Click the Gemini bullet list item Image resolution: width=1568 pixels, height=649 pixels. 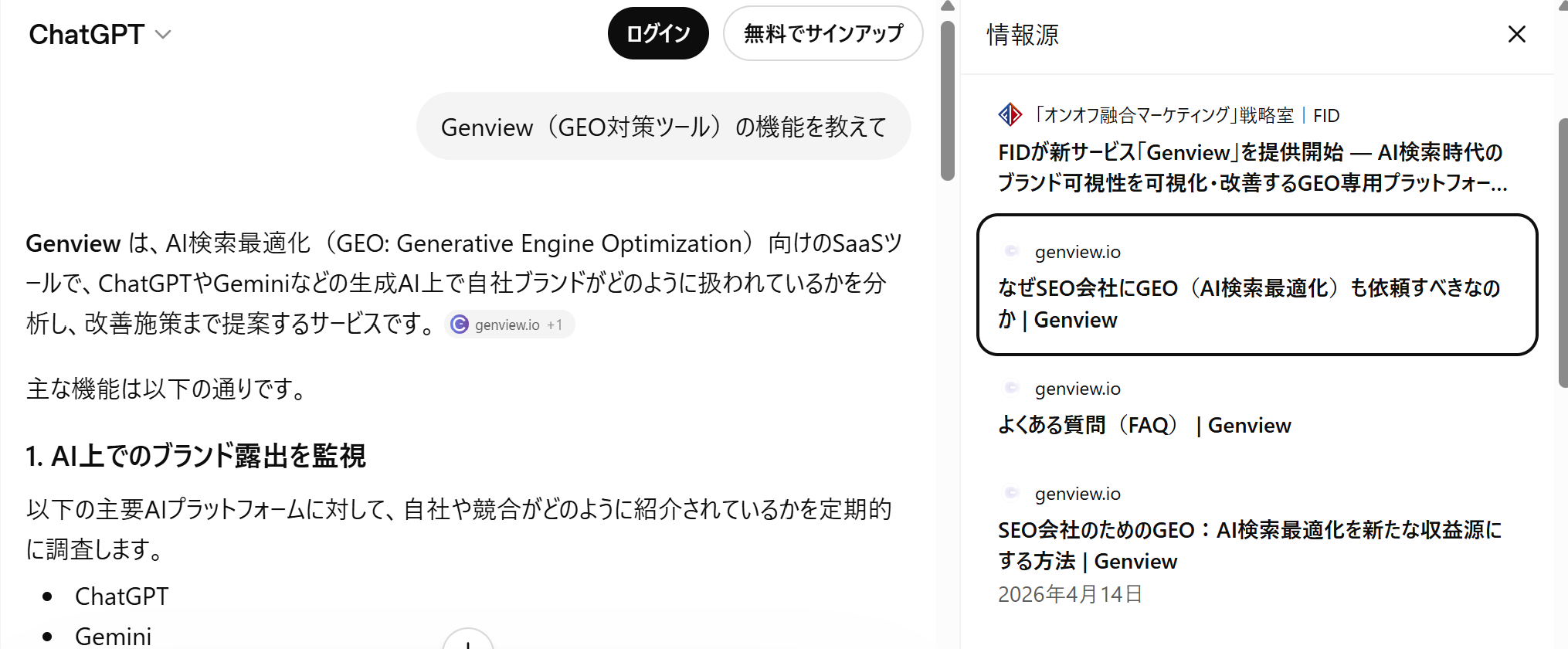tap(113, 637)
